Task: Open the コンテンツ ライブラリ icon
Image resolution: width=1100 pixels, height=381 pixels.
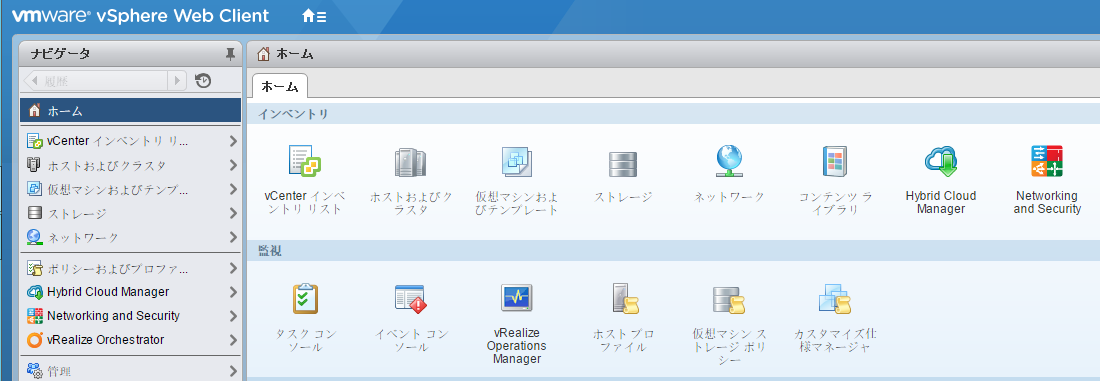Action: coord(835,161)
